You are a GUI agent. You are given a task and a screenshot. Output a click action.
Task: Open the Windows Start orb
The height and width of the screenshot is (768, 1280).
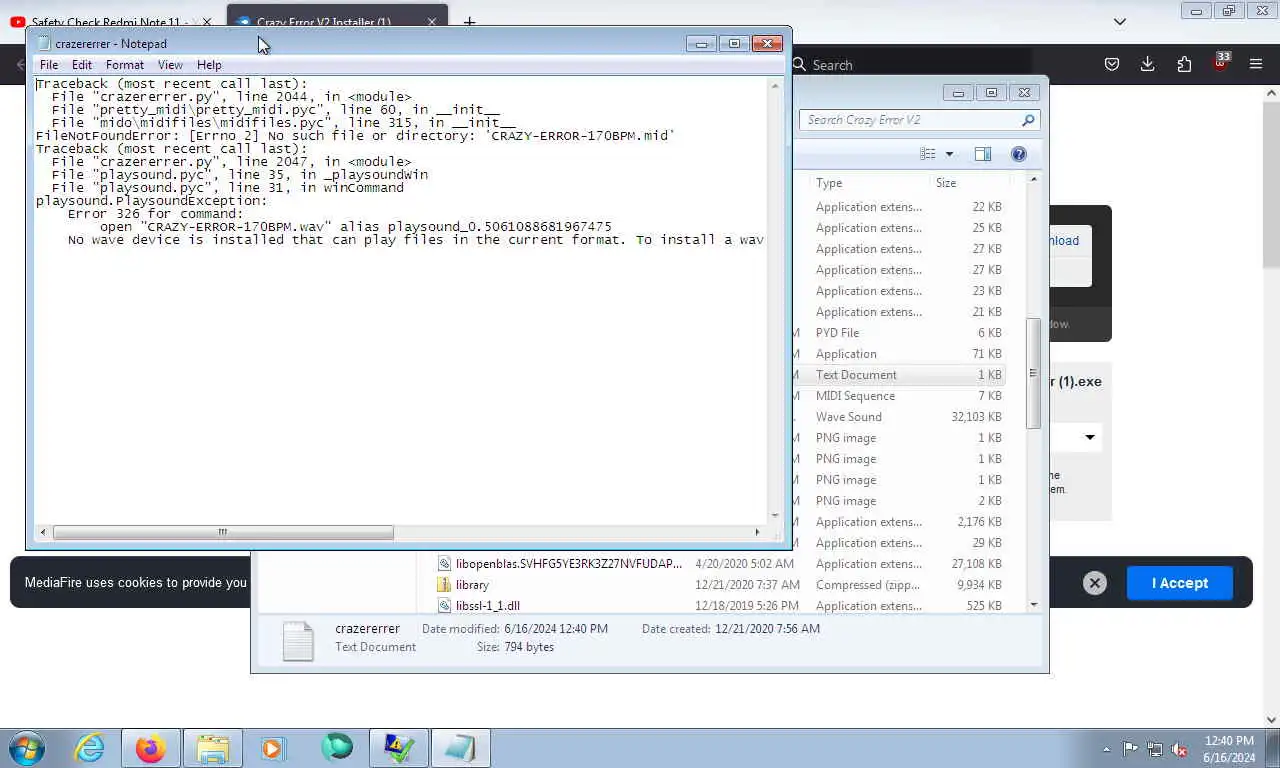click(x=26, y=748)
